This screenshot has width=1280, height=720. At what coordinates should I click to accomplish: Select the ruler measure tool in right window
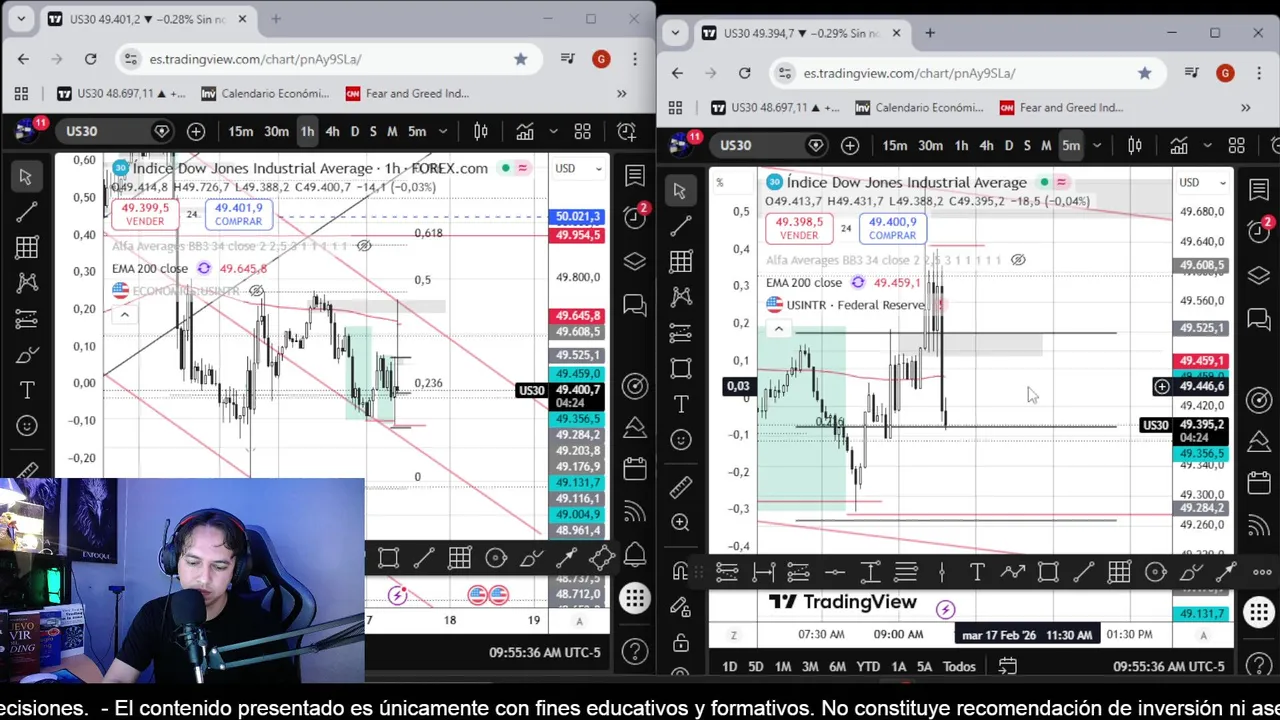point(681,487)
